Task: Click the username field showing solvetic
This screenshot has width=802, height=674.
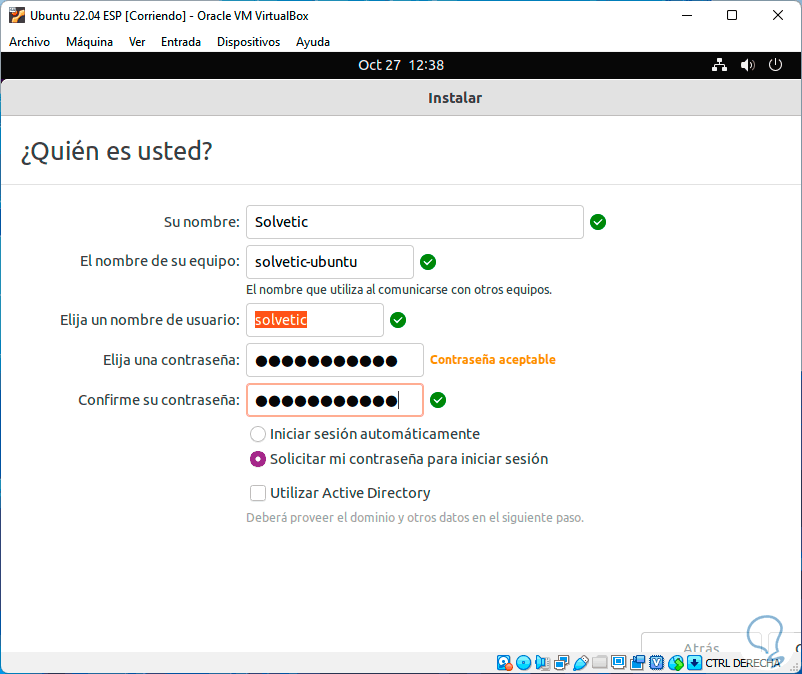Action: [315, 320]
